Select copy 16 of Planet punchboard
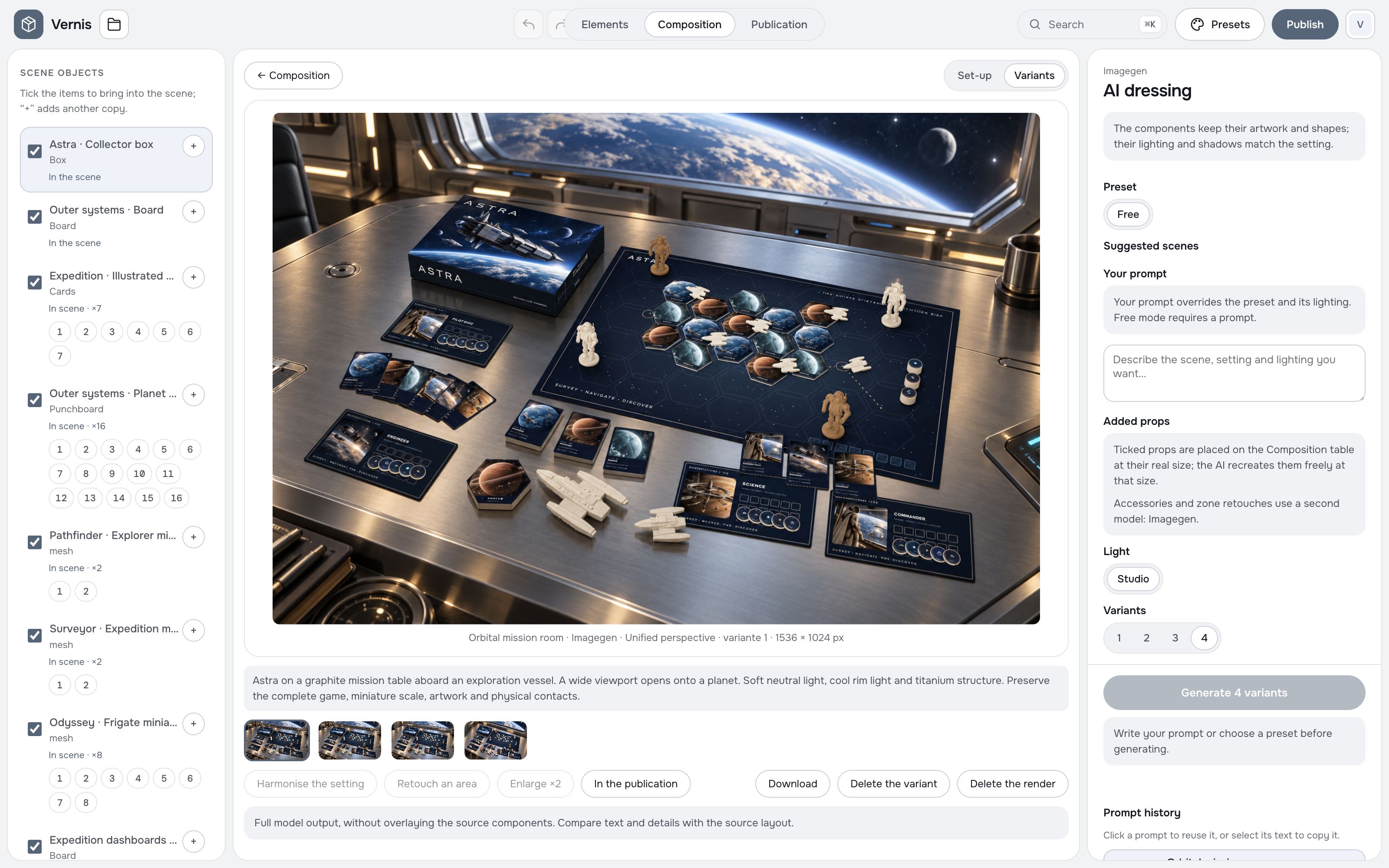This screenshot has width=1389, height=868. tap(176, 498)
